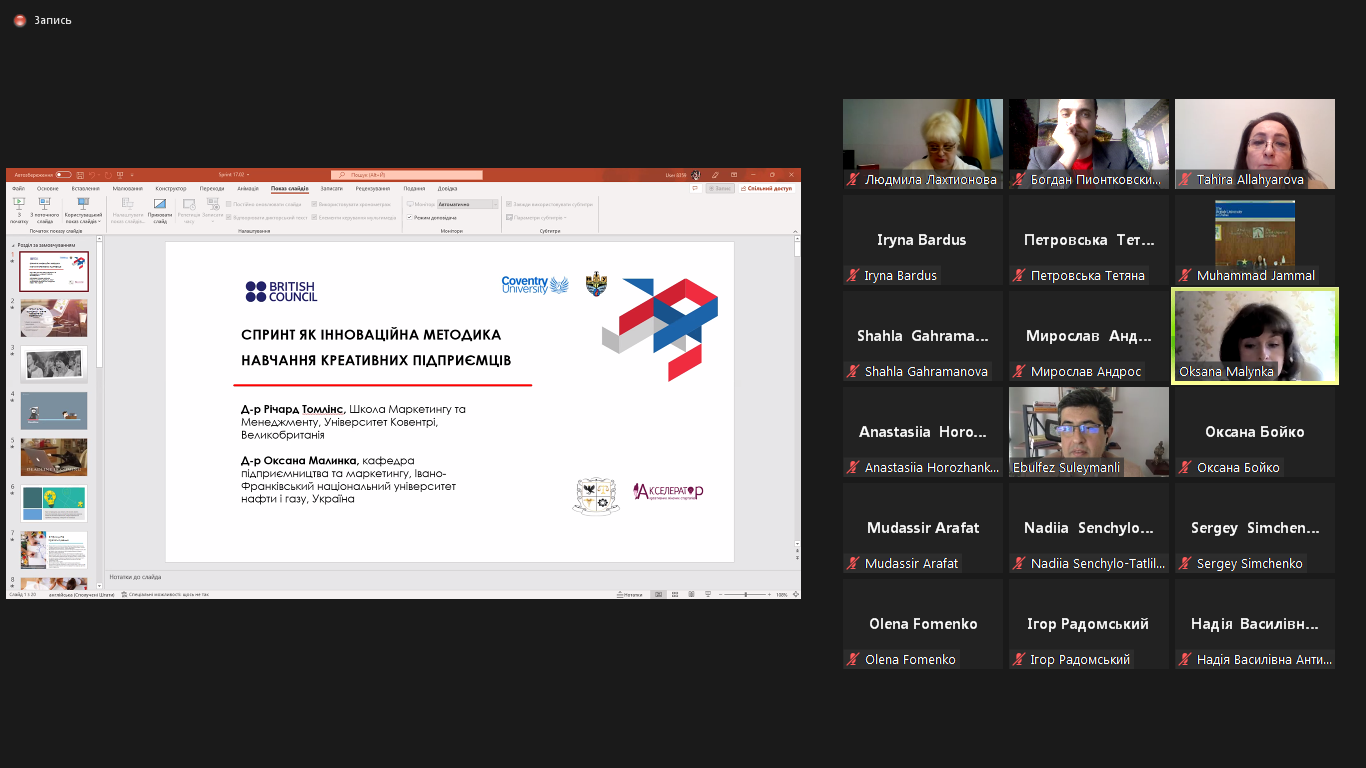Collapse the ribbon with the chevron arrow
1366x768 pixels.
pyautogui.click(x=796, y=230)
